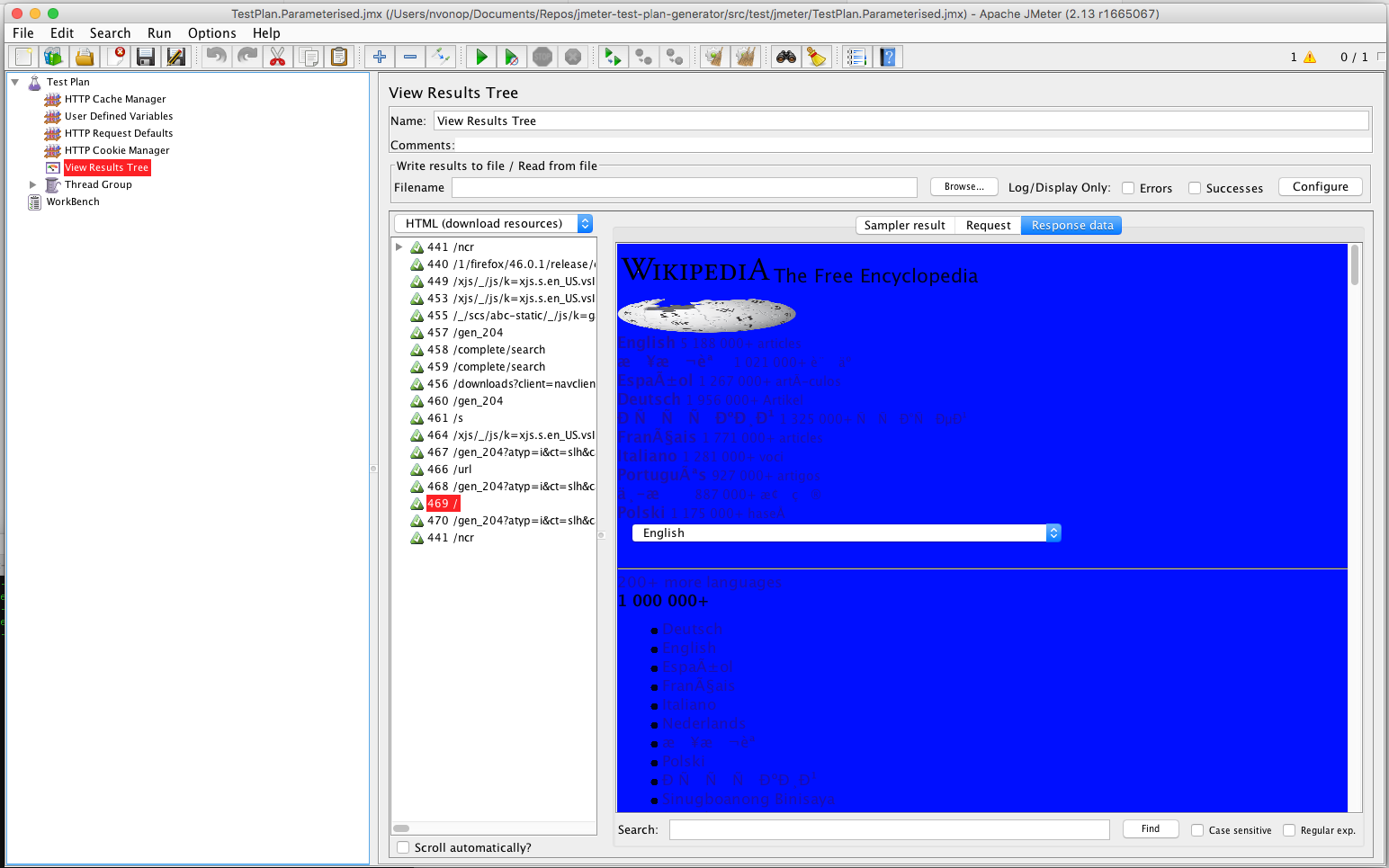Open Search with binoculars icon
The height and width of the screenshot is (868, 1389).
(786, 57)
